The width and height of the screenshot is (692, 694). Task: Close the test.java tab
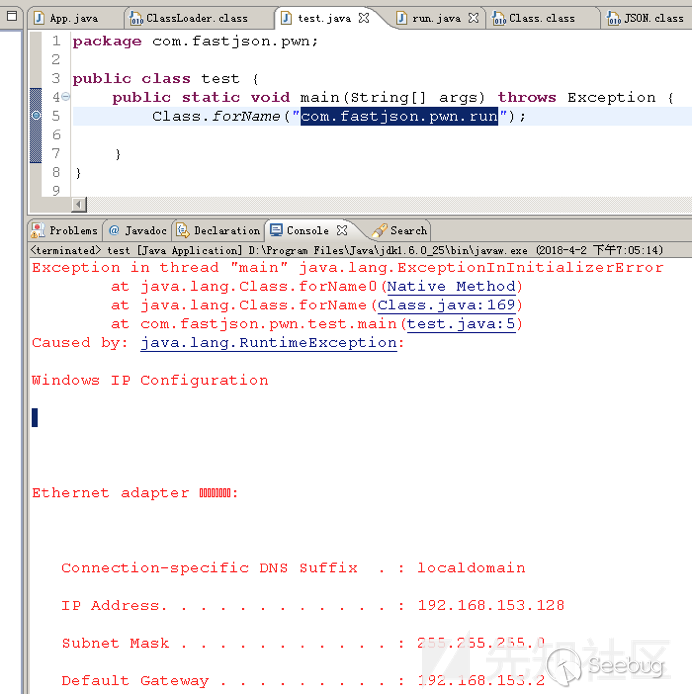point(364,18)
